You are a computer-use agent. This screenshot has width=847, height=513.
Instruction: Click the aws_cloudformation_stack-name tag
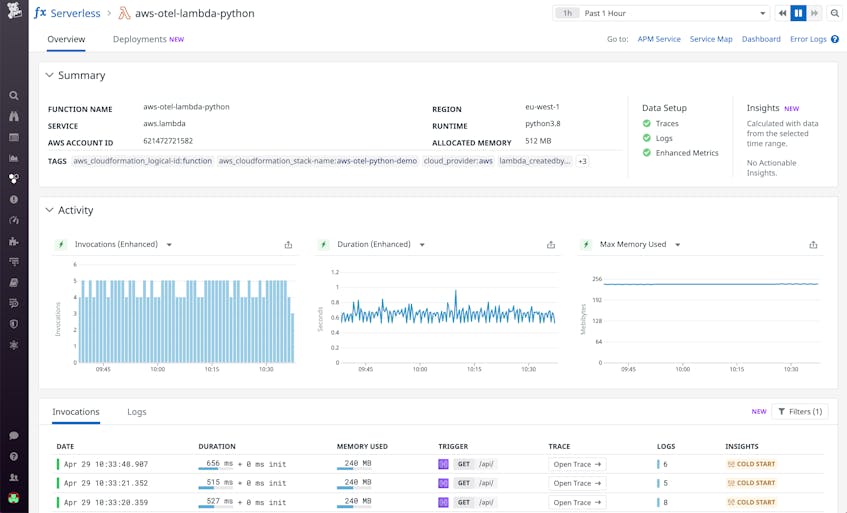pyautogui.click(x=318, y=161)
